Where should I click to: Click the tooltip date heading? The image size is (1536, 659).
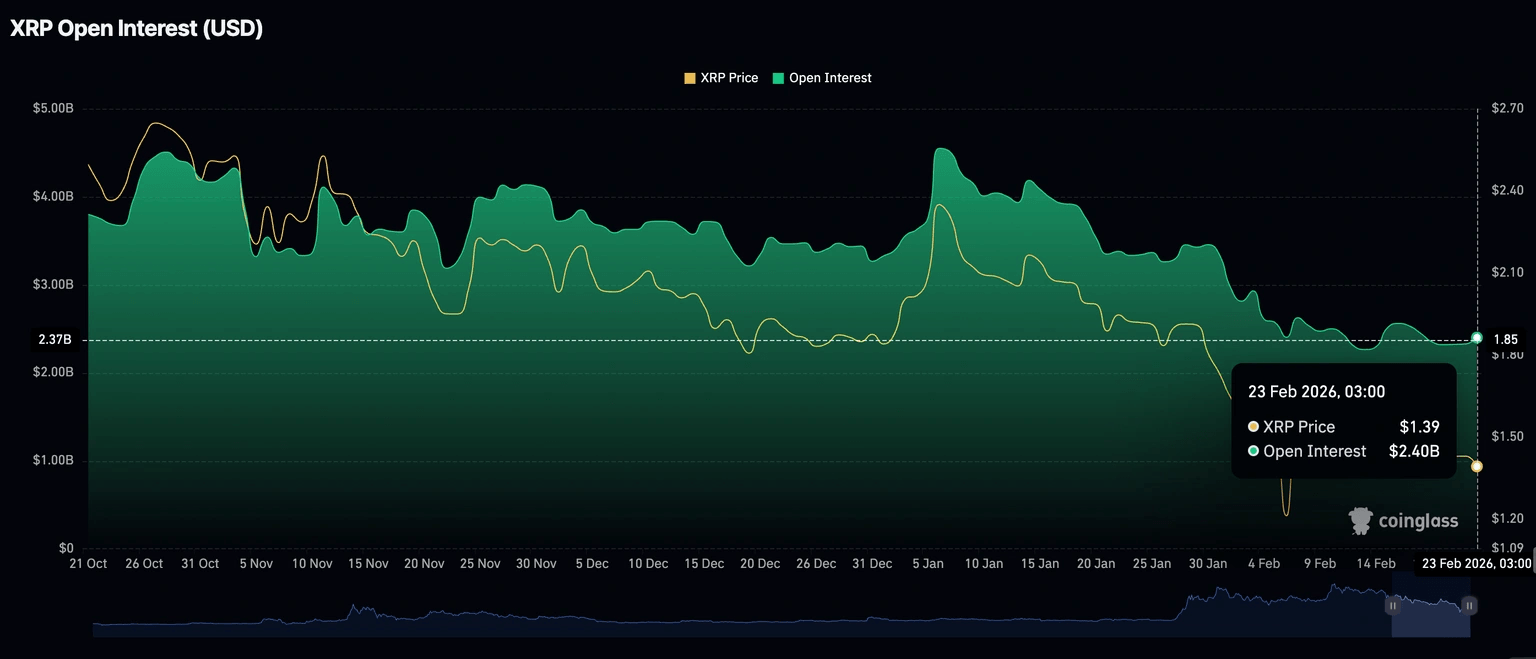[1316, 392]
